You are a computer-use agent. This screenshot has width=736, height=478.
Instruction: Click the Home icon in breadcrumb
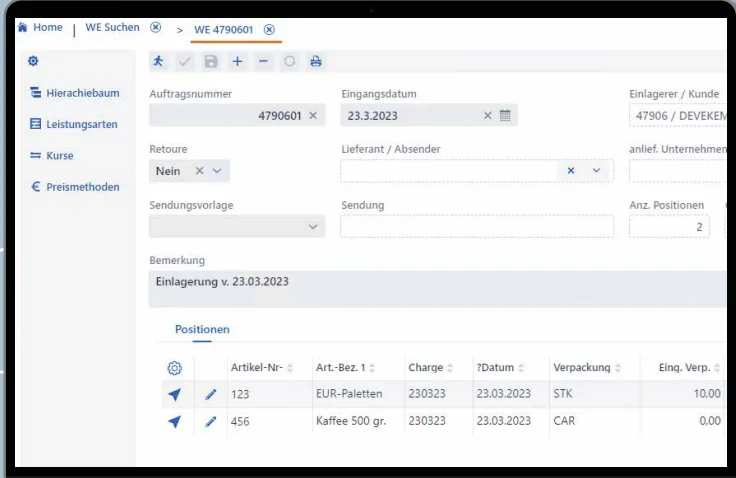point(23,27)
